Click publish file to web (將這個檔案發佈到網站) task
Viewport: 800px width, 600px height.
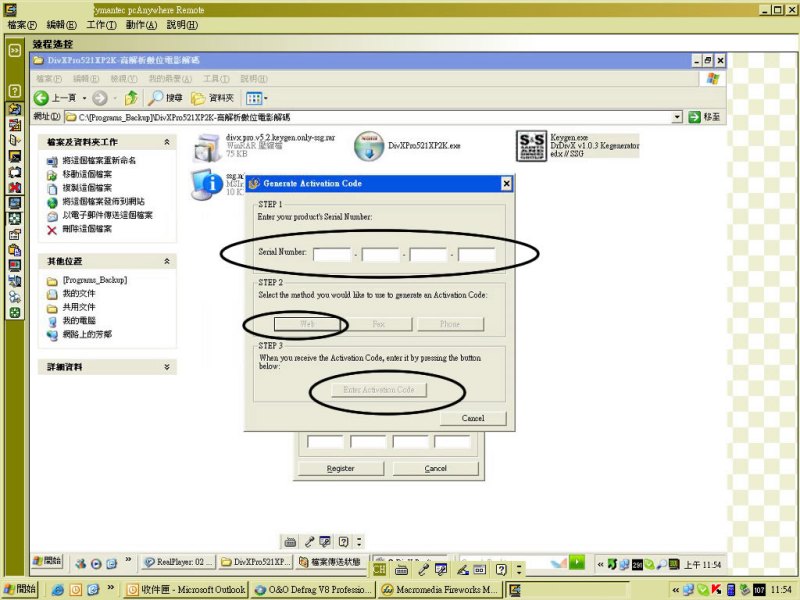click(x=103, y=202)
